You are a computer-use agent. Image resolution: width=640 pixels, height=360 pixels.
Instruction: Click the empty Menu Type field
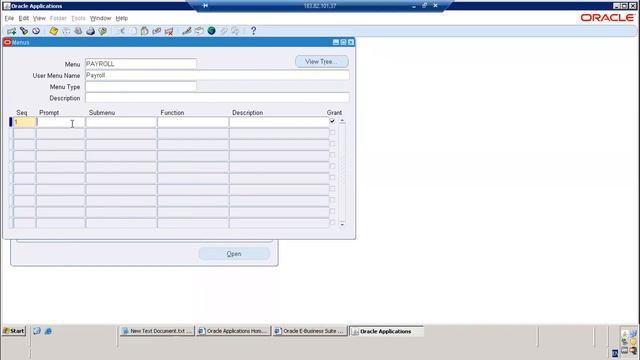[x=141, y=87]
